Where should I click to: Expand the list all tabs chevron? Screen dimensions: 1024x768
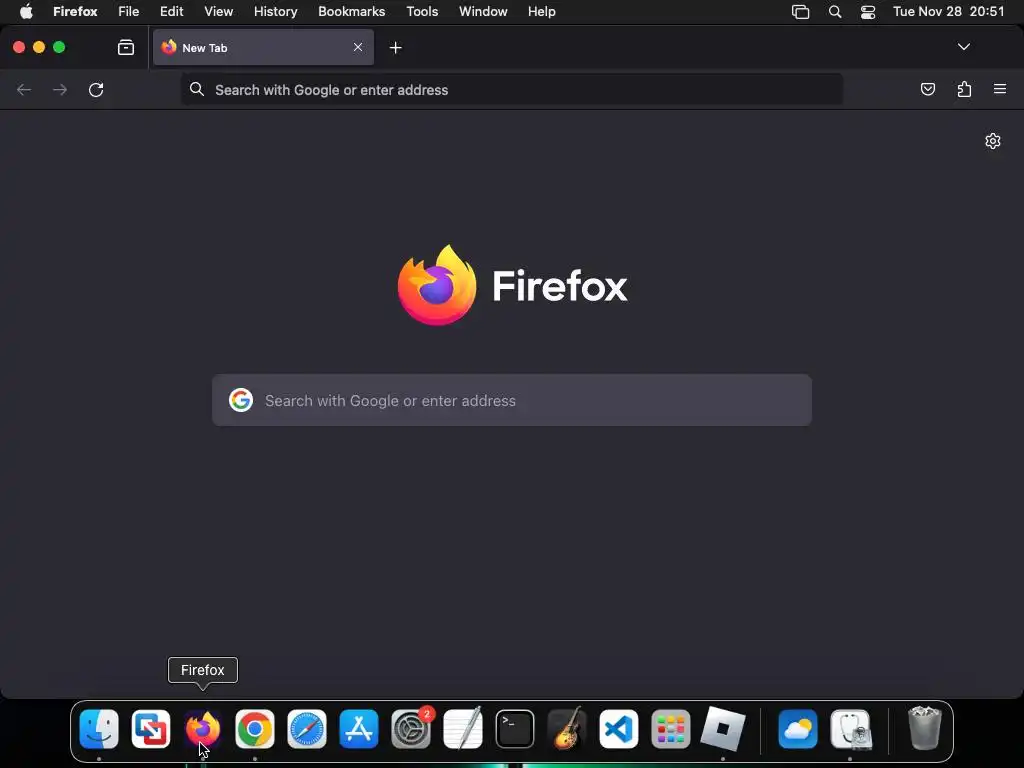(x=963, y=47)
